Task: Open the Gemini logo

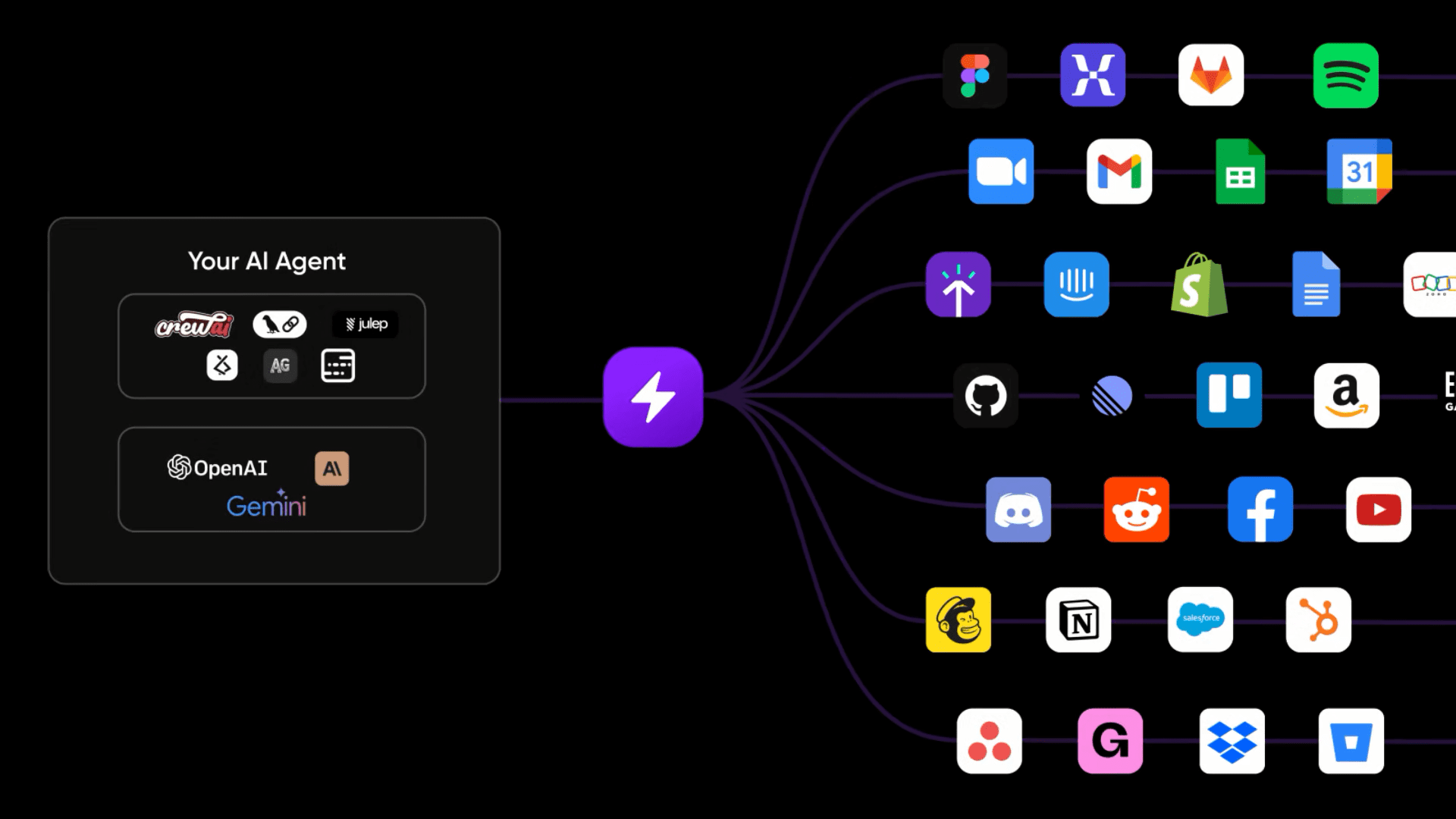Action: [x=266, y=504]
